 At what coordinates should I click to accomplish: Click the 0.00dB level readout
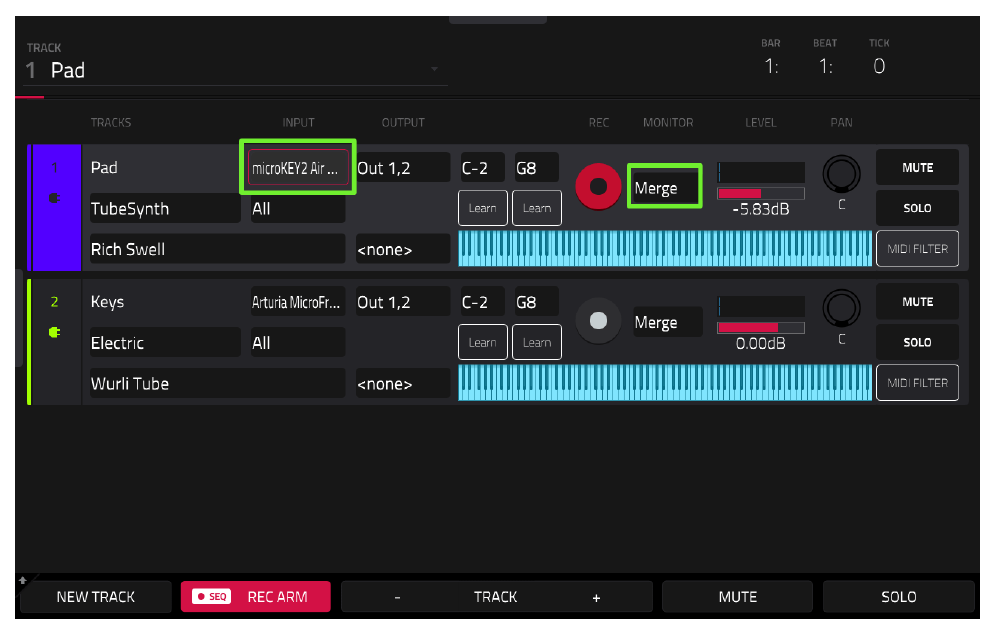[x=760, y=344]
